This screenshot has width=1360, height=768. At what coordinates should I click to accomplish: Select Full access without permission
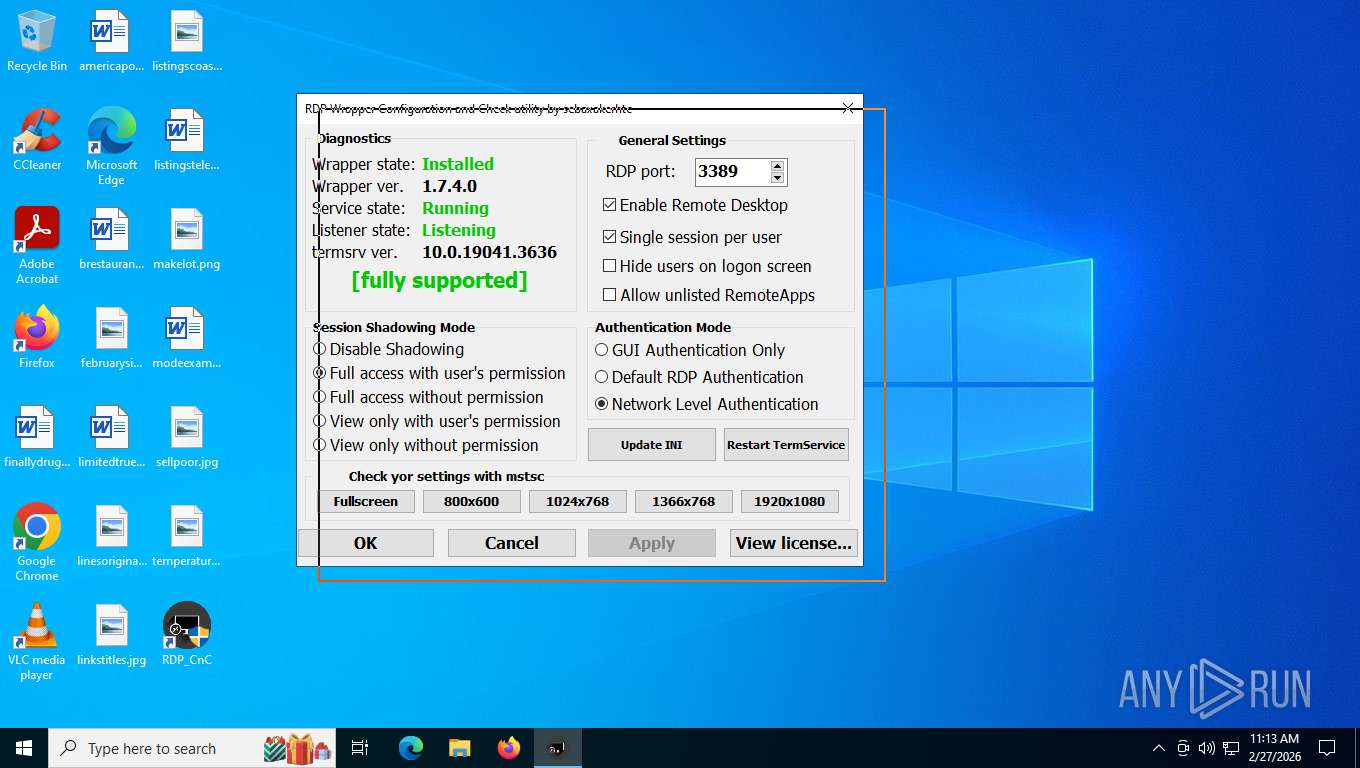click(x=429, y=397)
